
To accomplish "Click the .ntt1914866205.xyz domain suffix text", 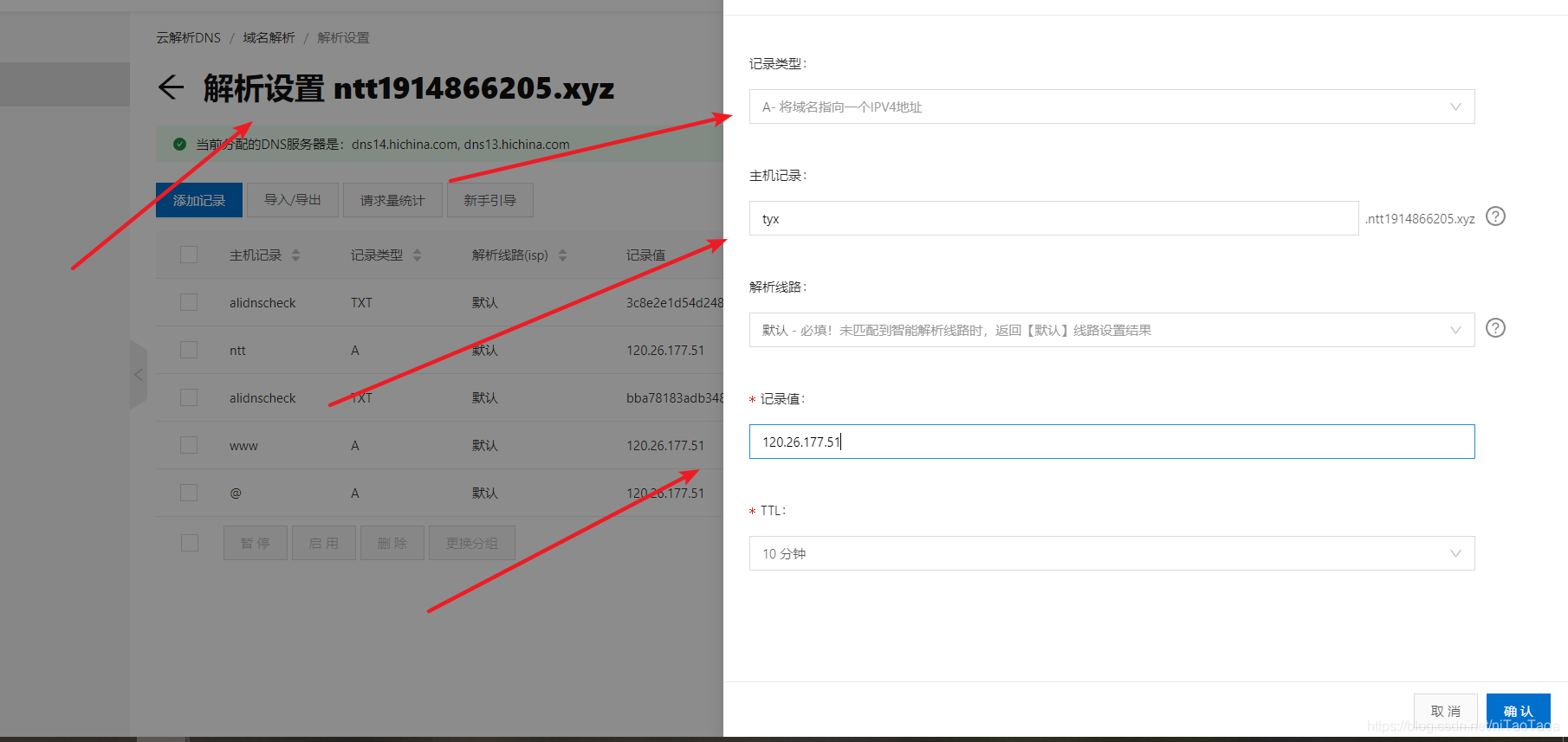I will point(1420,219).
